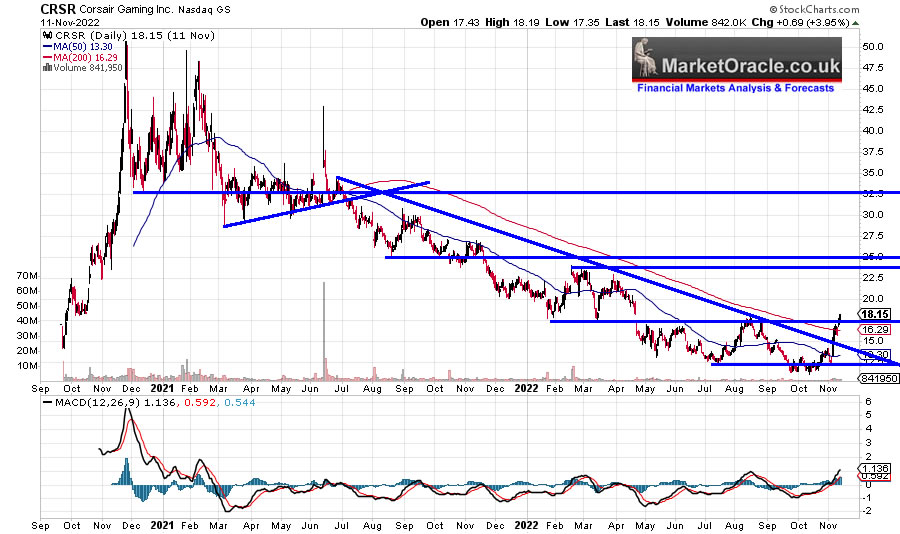Screen dimensions: 900x534
Task: Click the 35.0 label on the price axis
Action: pyautogui.click(x=872, y=173)
